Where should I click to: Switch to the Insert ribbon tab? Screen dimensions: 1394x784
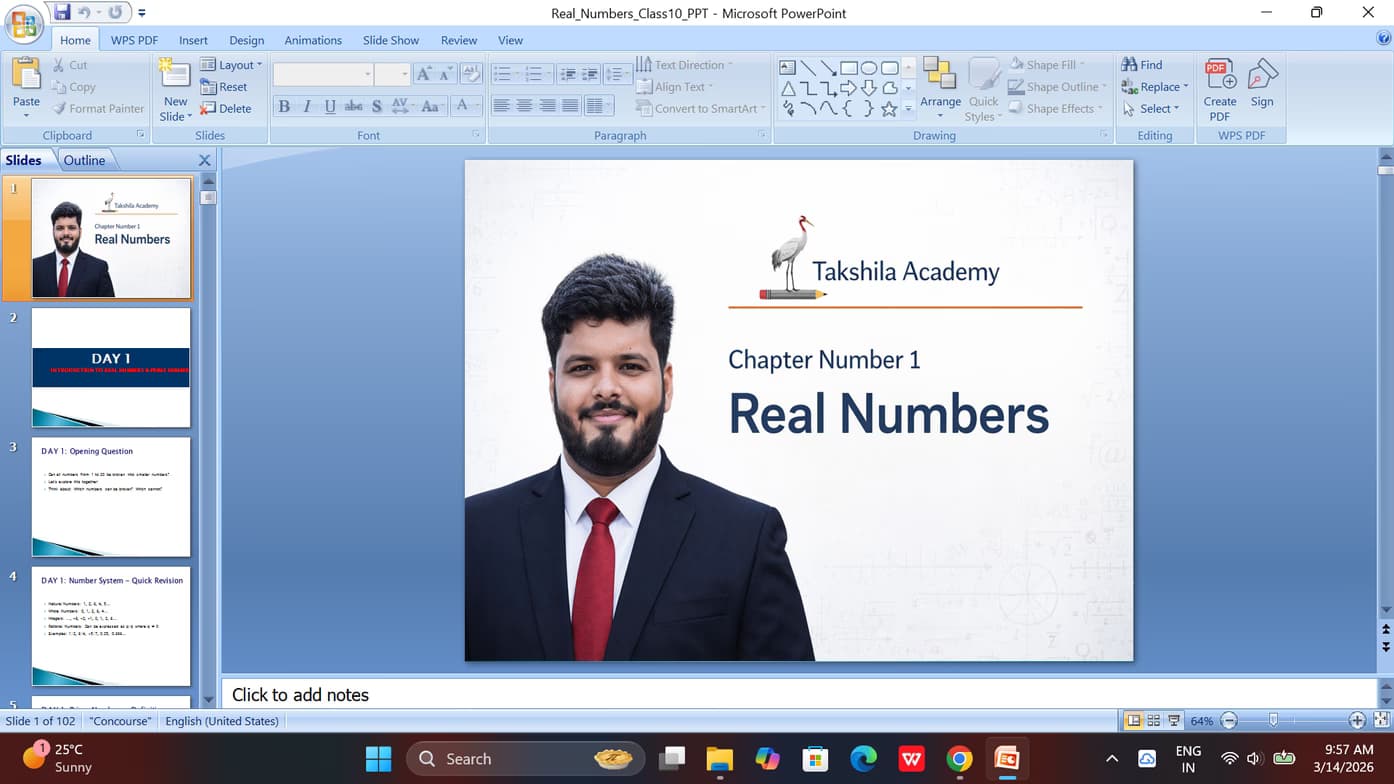193,40
